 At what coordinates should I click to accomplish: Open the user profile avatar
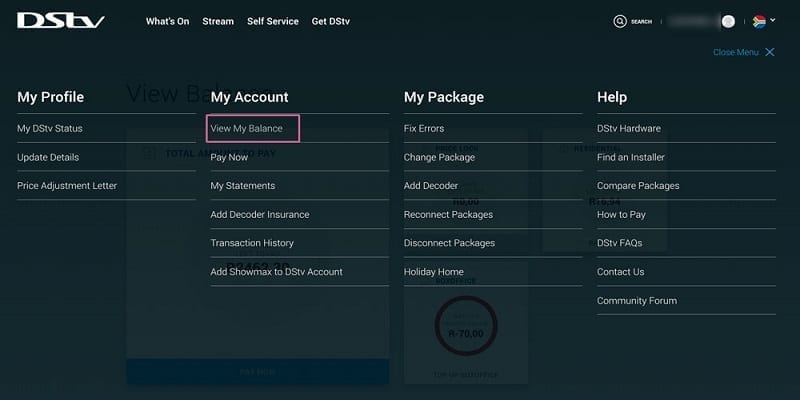pyautogui.click(x=729, y=21)
